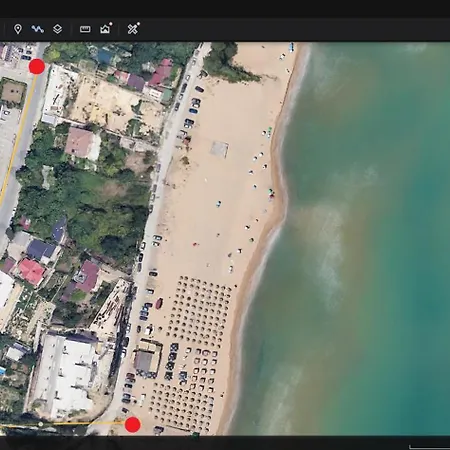Click the bright red-roofed house on the left
The height and width of the screenshot is (450, 450).
(31, 271)
